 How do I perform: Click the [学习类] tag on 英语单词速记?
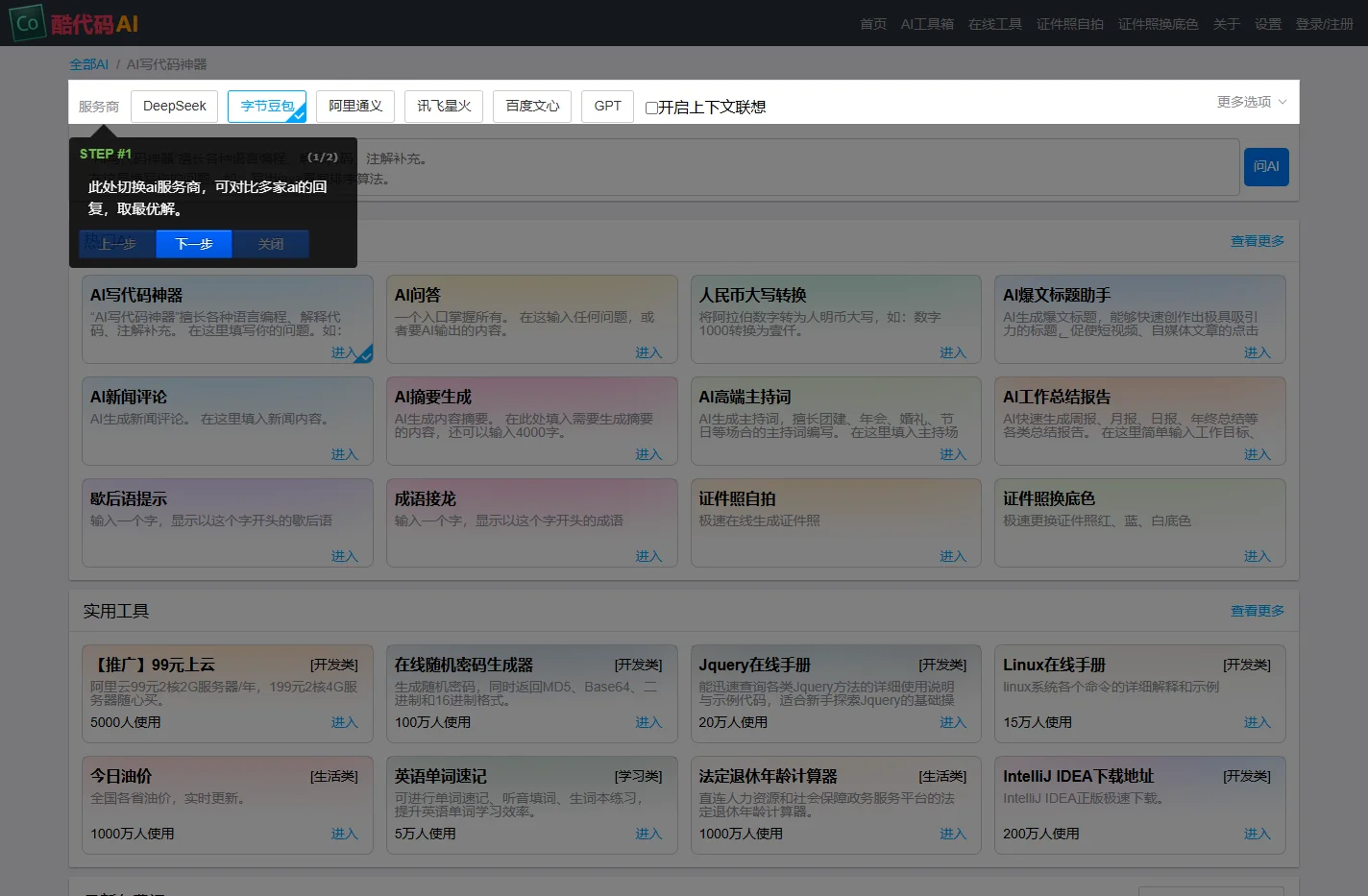click(639, 776)
